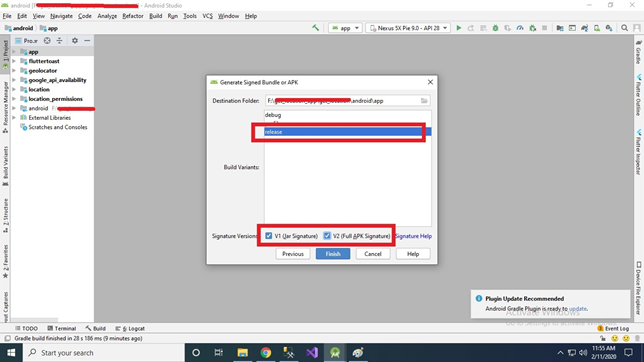Click the Debug app bug icon
The image size is (644, 362).
(x=495, y=28)
